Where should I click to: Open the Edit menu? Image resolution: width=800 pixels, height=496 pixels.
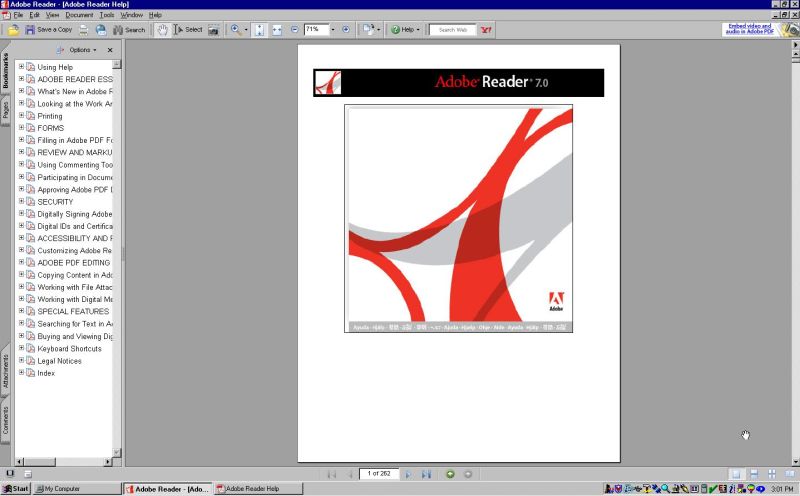(x=34, y=15)
